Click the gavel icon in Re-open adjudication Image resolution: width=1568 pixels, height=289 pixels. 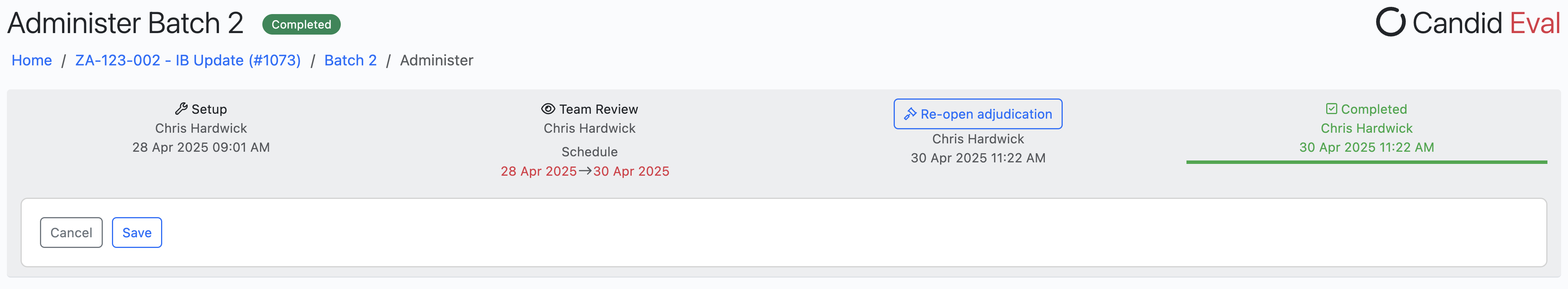tap(910, 114)
